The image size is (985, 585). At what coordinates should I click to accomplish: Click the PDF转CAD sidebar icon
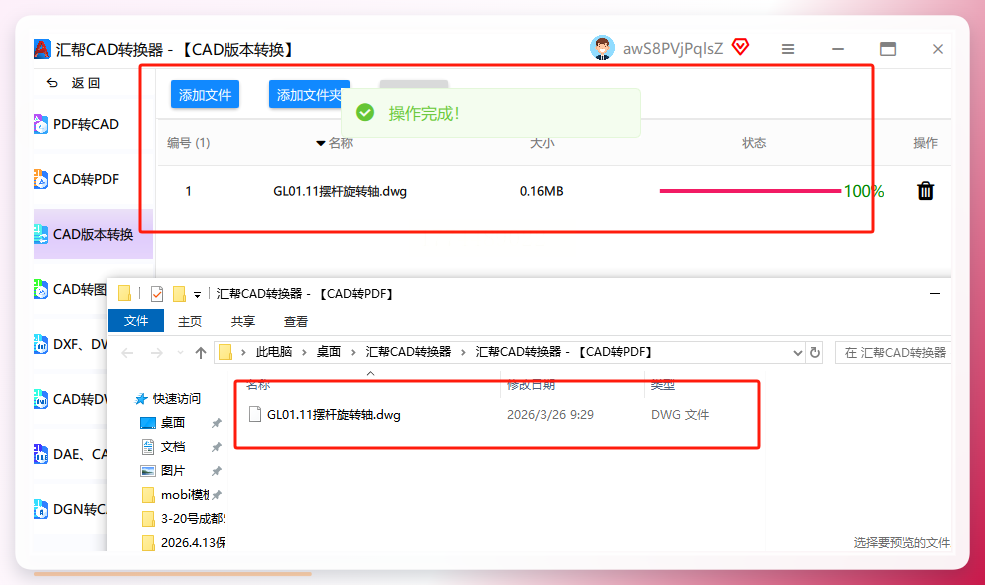[x=41, y=124]
